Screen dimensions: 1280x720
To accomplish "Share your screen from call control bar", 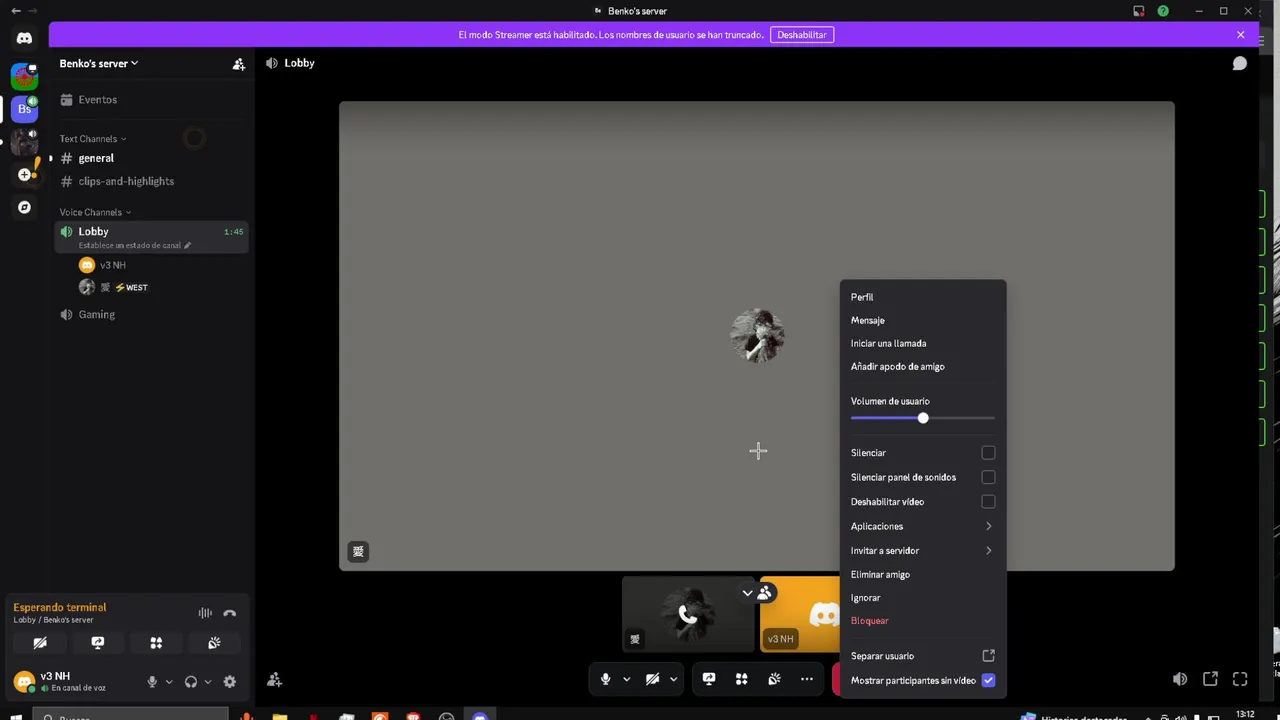I will pyautogui.click(x=709, y=679).
